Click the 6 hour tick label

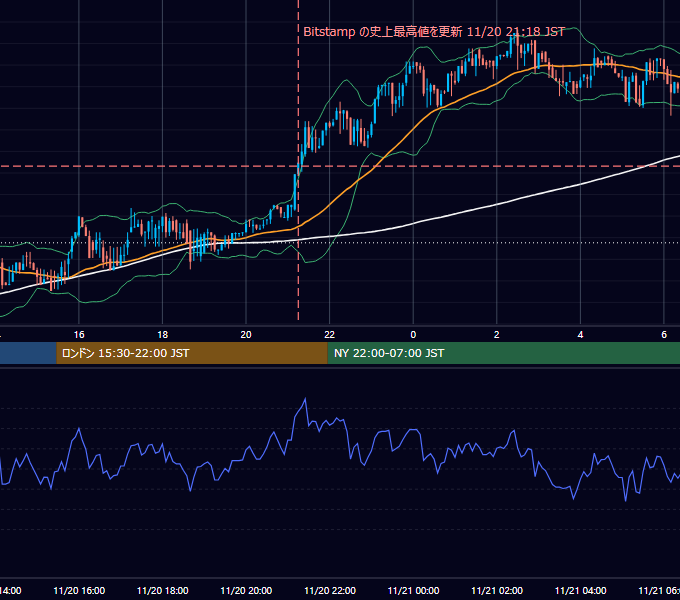(664, 334)
